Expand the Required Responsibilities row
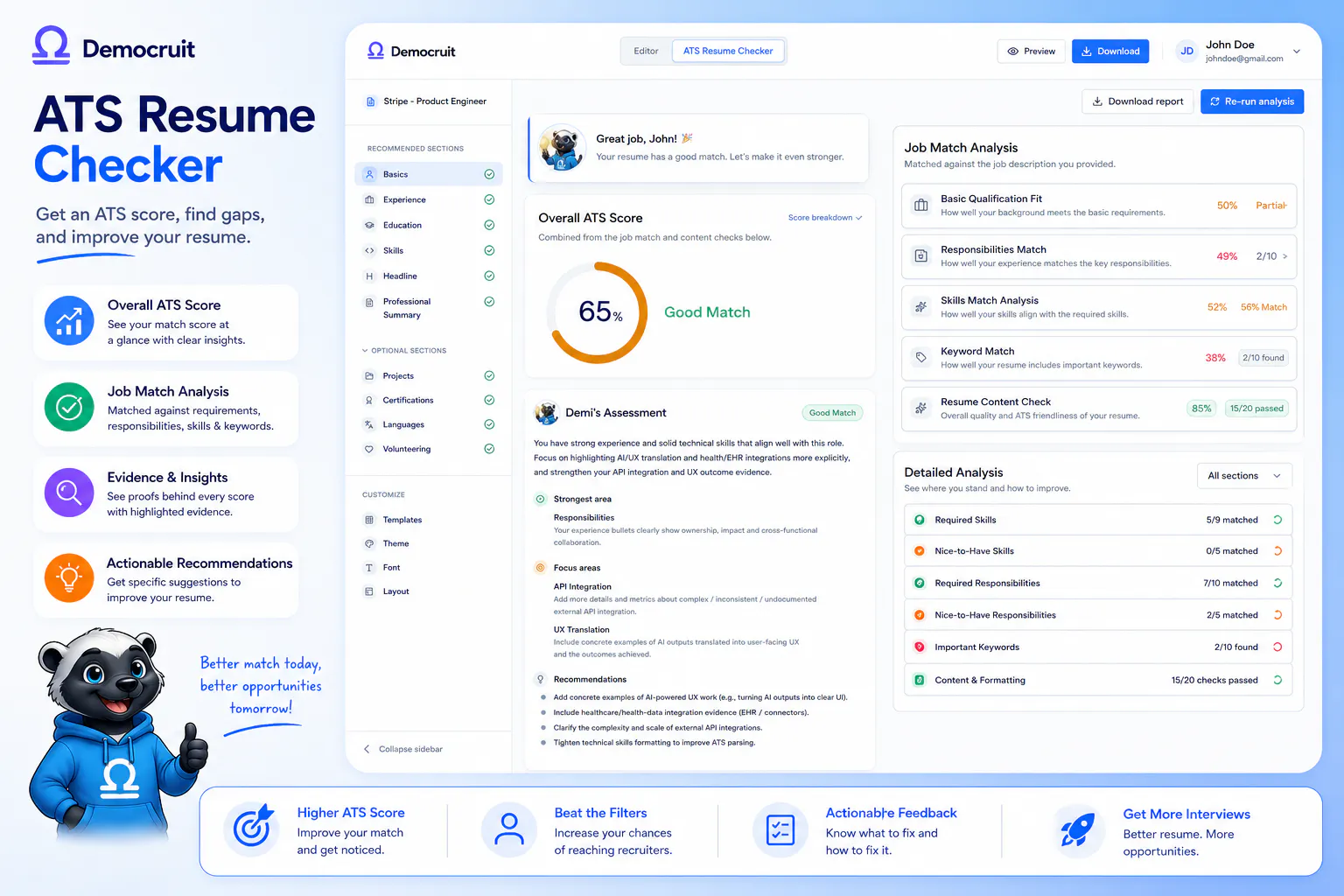1344x896 pixels. coord(1097,583)
